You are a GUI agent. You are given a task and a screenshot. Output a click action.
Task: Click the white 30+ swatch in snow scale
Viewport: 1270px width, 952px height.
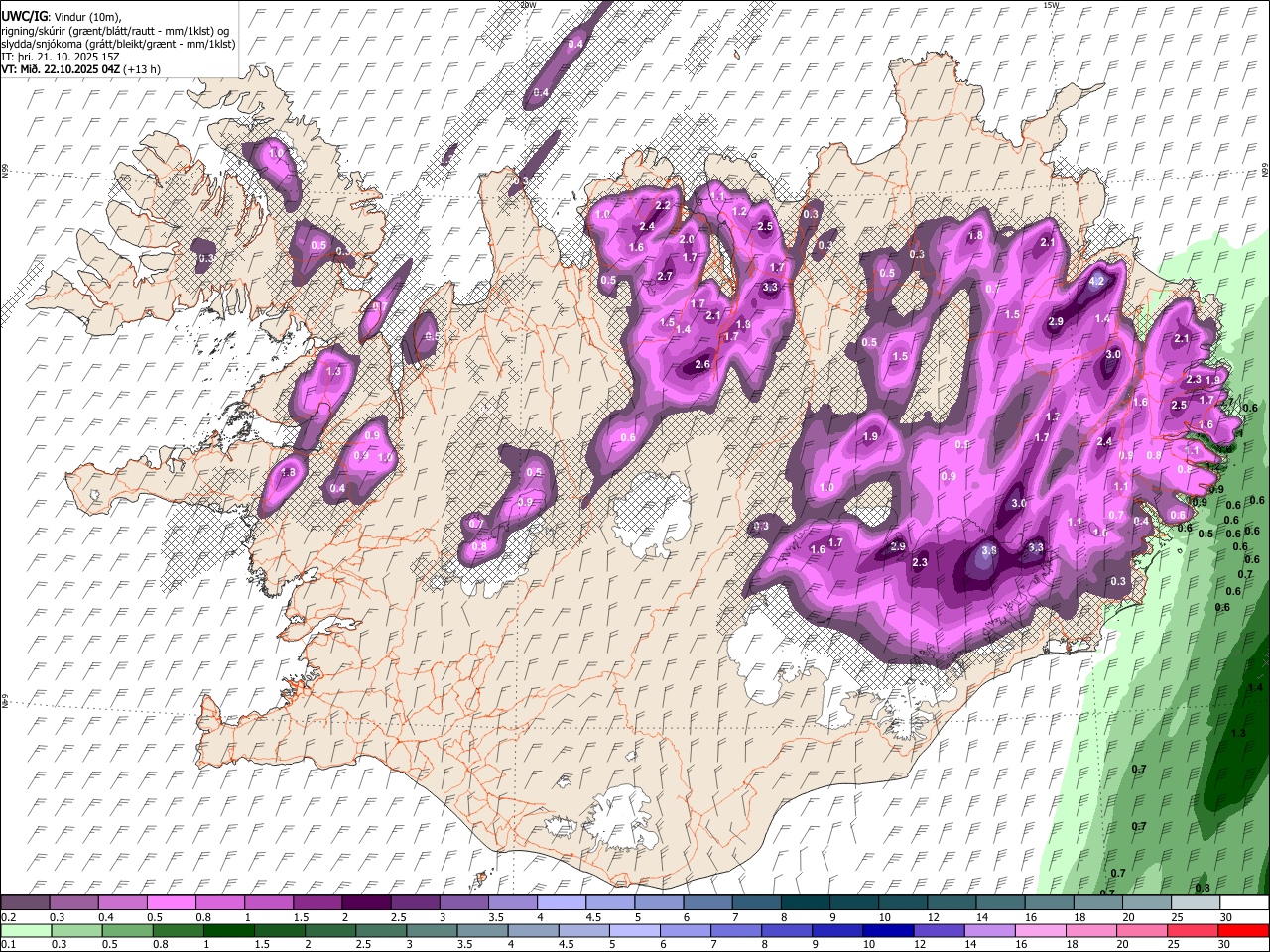coord(1243,903)
